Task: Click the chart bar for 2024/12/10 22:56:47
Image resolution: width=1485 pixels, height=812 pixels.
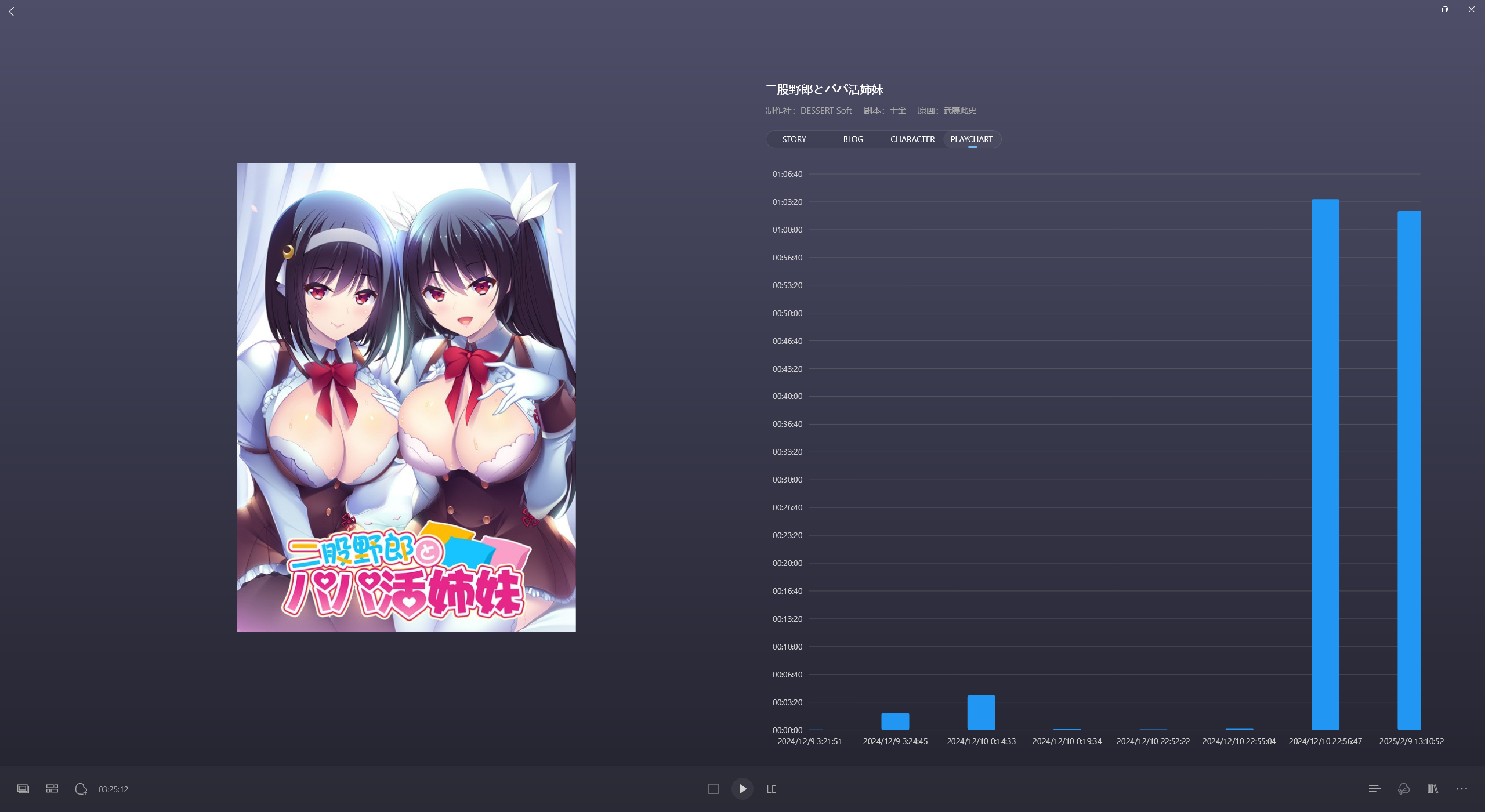Action: [1325, 464]
